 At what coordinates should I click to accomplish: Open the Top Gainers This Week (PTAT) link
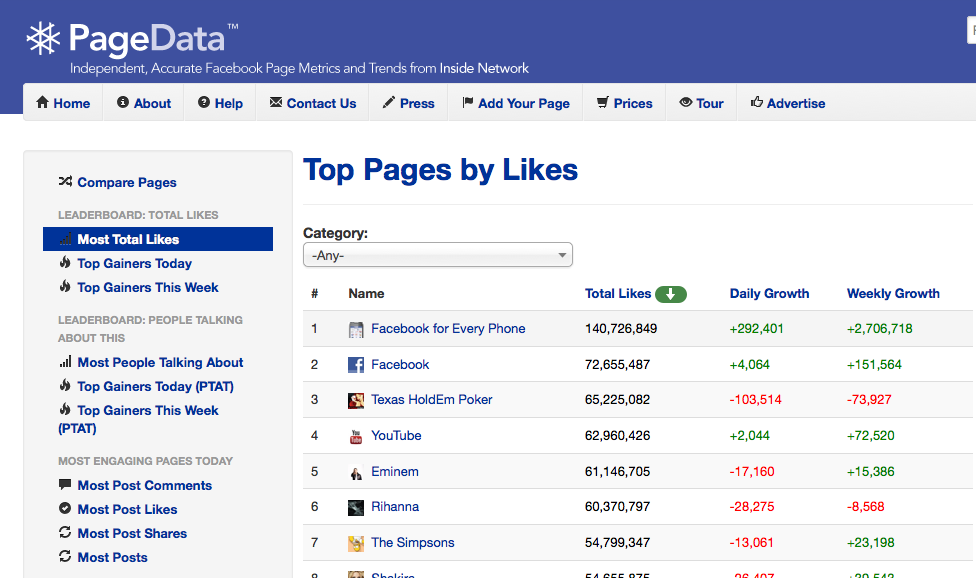138,419
